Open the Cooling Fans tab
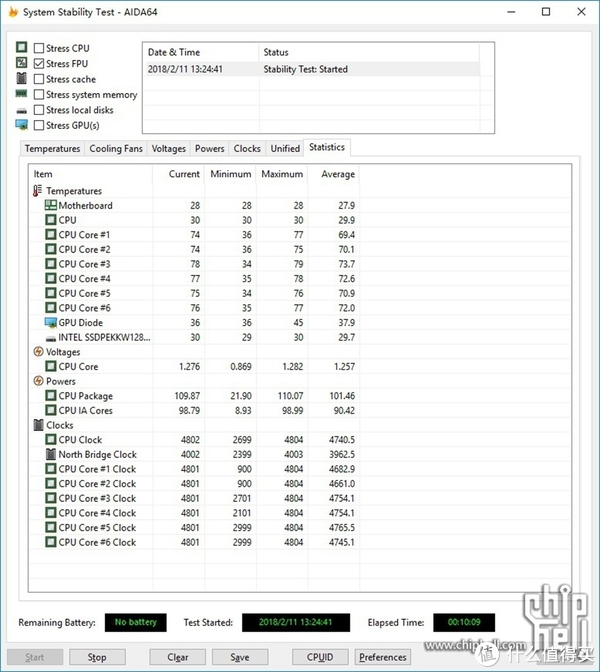This screenshot has width=600, height=672. click(x=116, y=149)
